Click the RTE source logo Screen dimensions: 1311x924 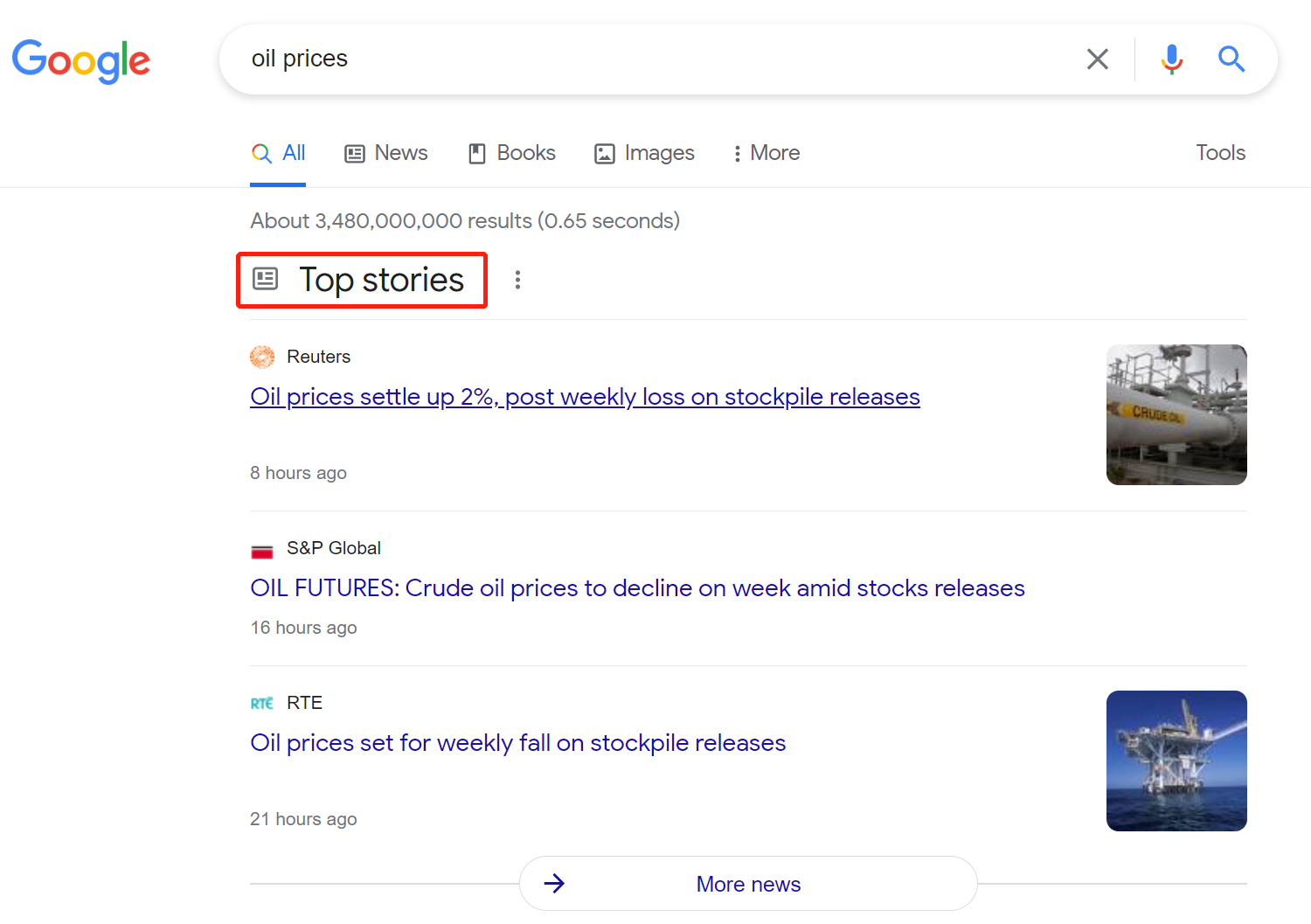(x=262, y=704)
